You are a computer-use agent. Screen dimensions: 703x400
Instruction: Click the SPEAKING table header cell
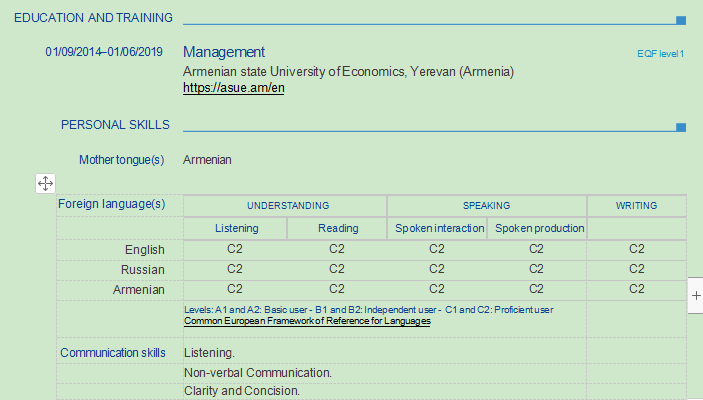click(x=486, y=205)
